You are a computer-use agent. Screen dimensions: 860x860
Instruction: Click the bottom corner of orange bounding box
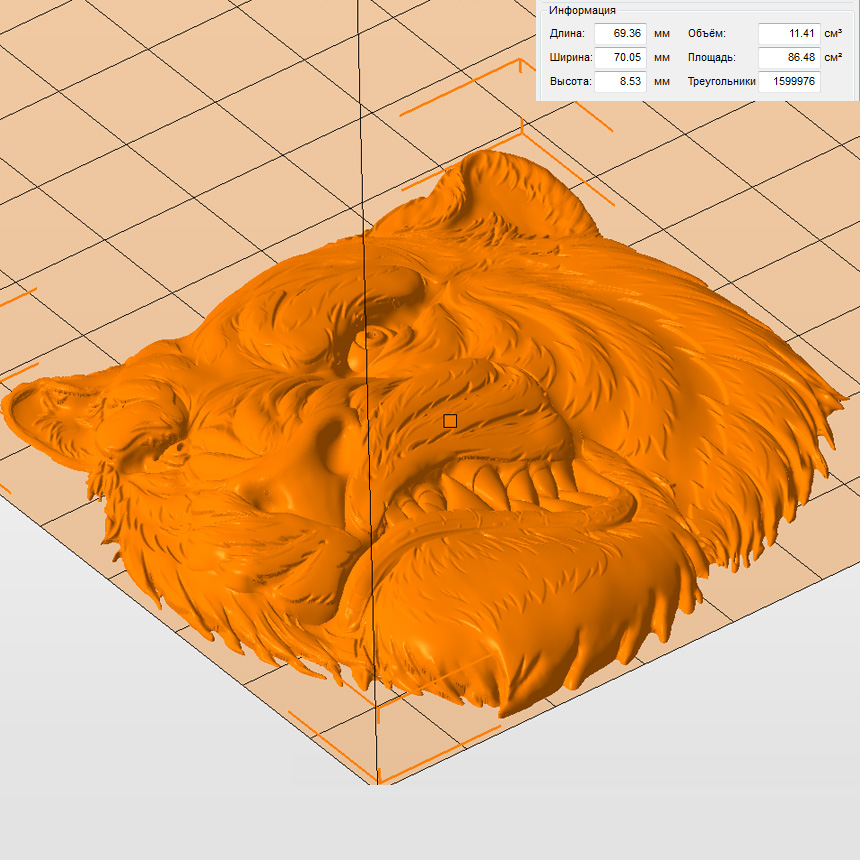point(379,782)
